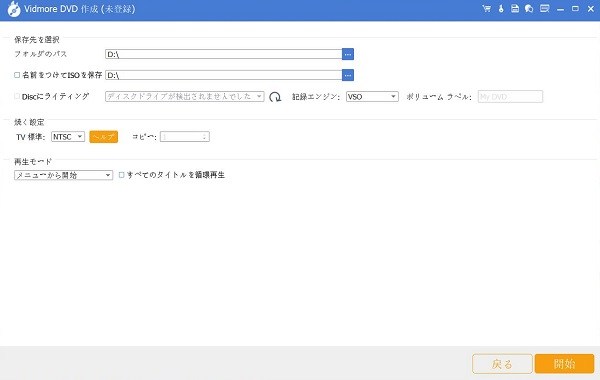Maximize the Vidmore DVD window

[x=575, y=9]
